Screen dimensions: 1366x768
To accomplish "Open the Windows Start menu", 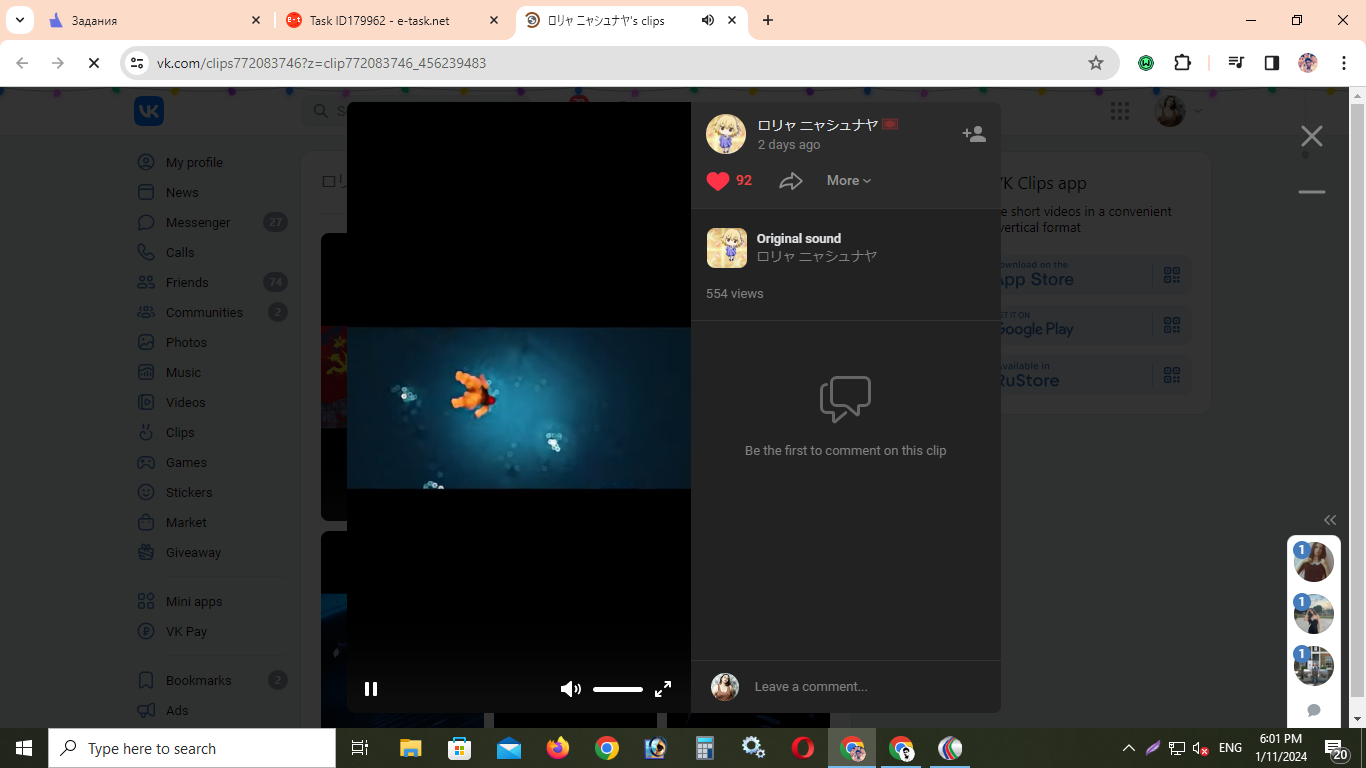I will [x=24, y=748].
